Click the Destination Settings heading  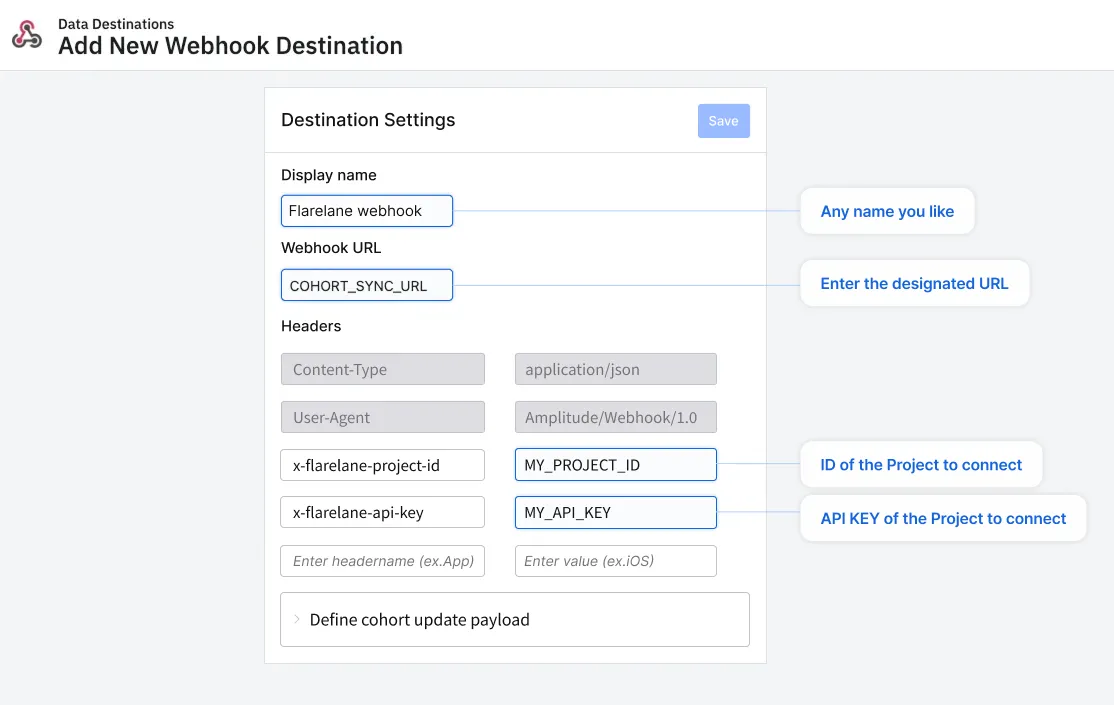pos(368,120)
